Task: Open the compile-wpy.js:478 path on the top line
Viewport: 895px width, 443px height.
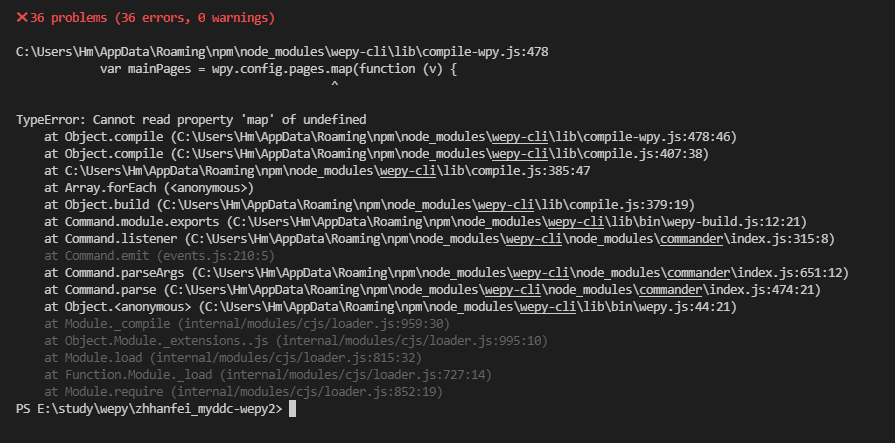Action: [x=282, y=52]
